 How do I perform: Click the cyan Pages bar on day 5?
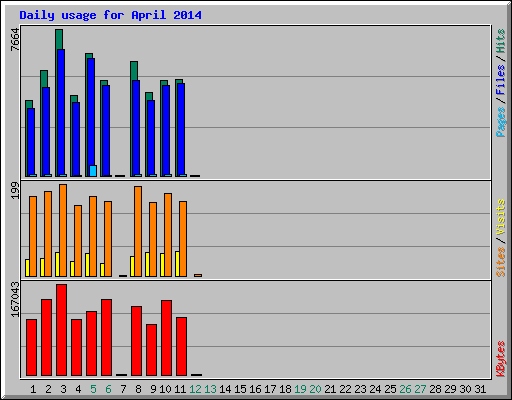[93, 171]
